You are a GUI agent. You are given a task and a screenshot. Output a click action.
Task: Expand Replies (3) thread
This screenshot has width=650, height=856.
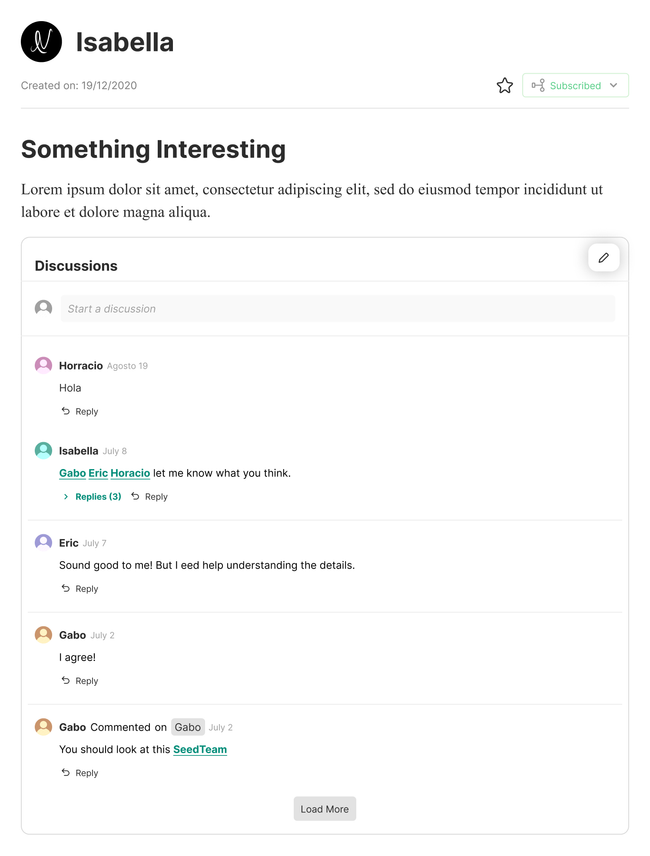pos(92,497)
